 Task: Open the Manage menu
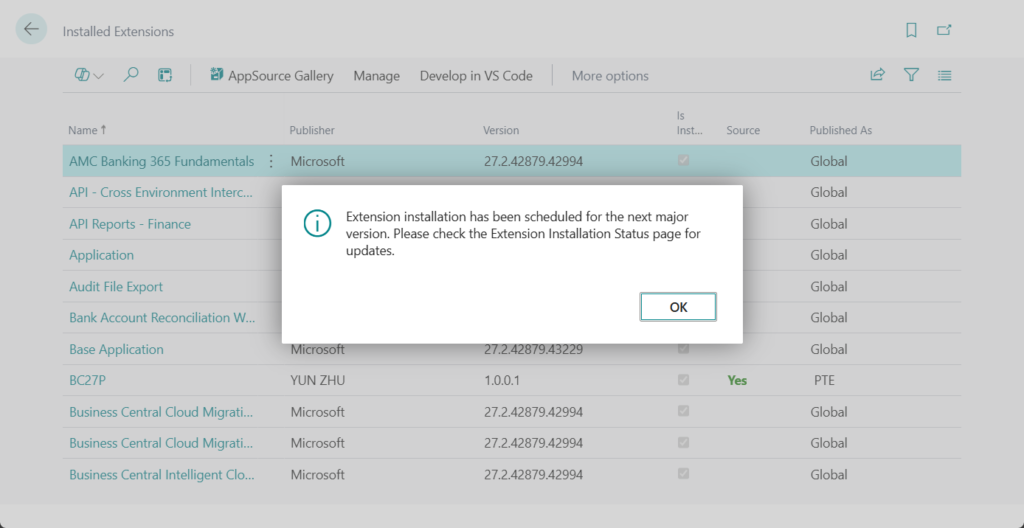(376, 76)
